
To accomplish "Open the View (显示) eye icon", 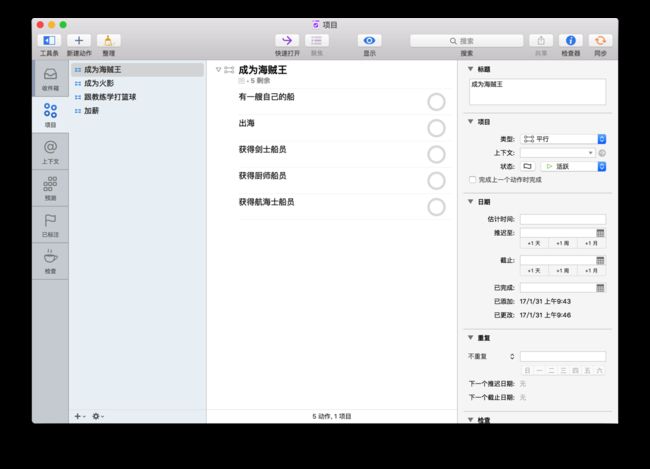I will pyautogui.click(x=369, y=41).
